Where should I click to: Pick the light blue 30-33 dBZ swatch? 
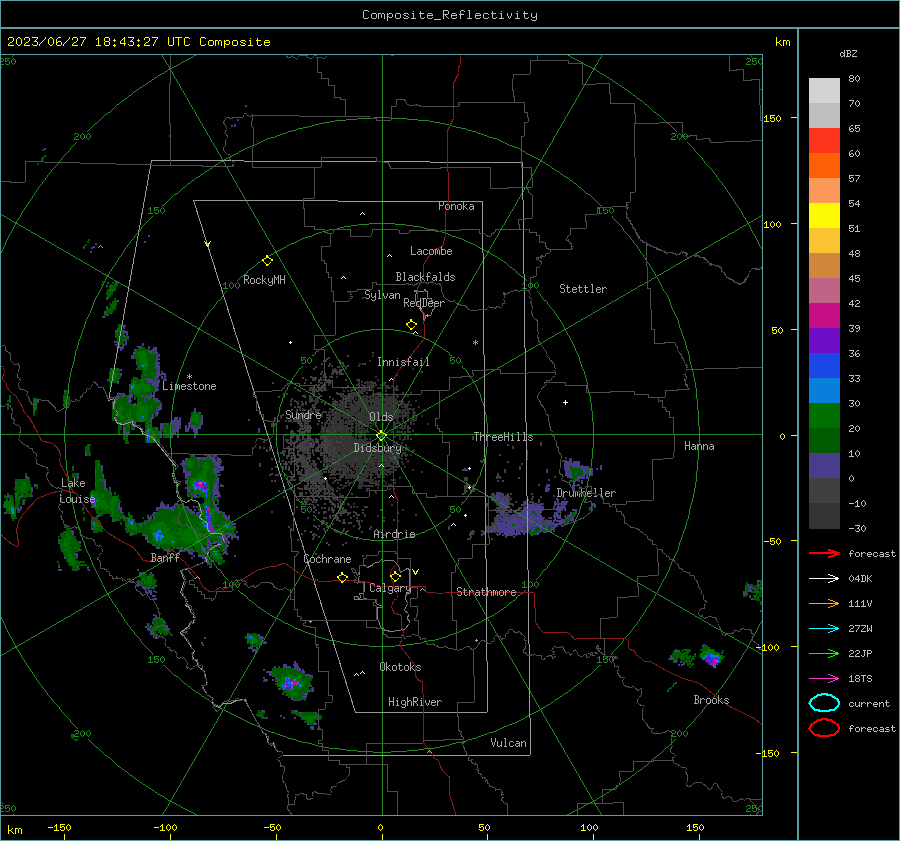(824, 390)
